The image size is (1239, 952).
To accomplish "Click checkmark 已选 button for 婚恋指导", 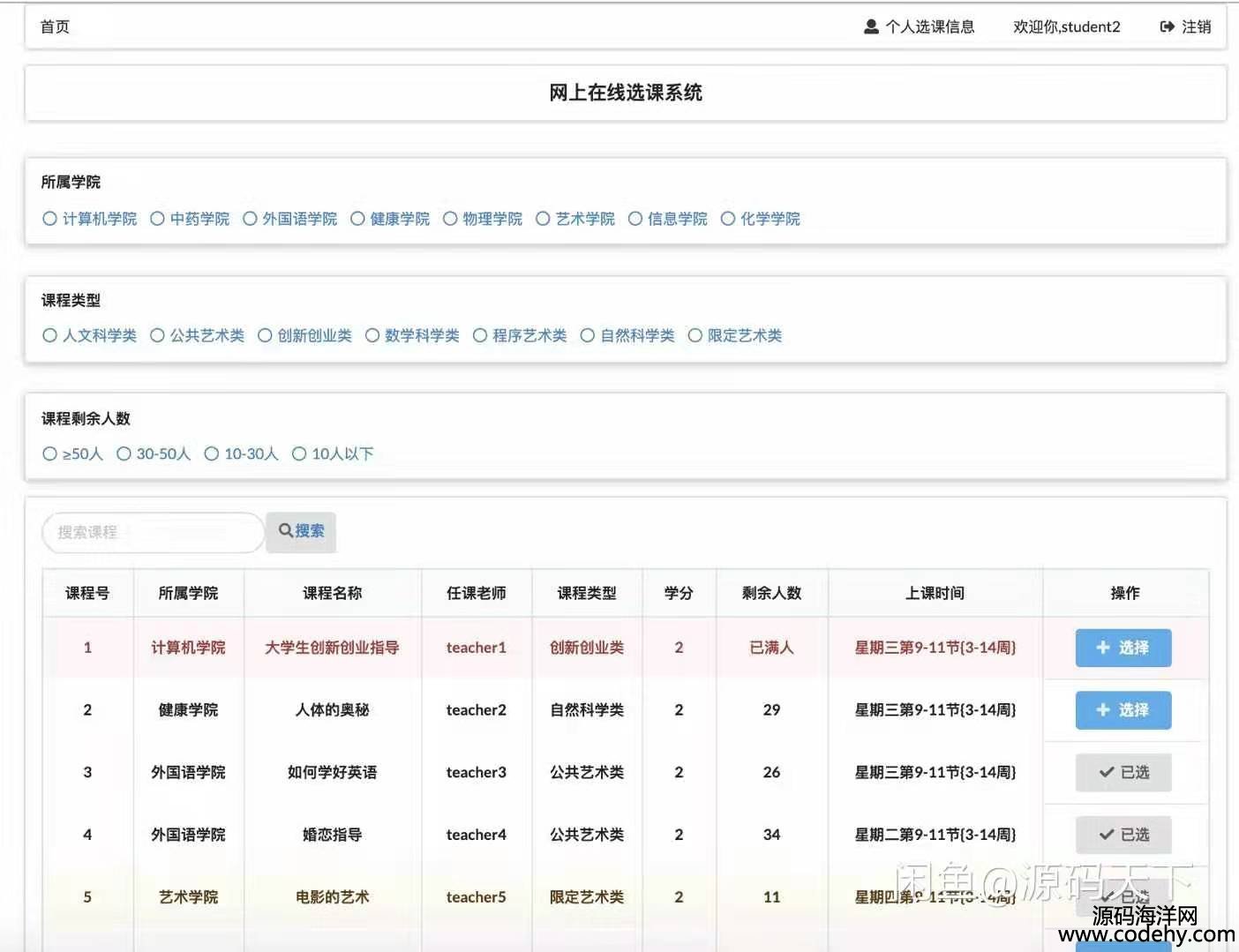I will pos(1123,835).
